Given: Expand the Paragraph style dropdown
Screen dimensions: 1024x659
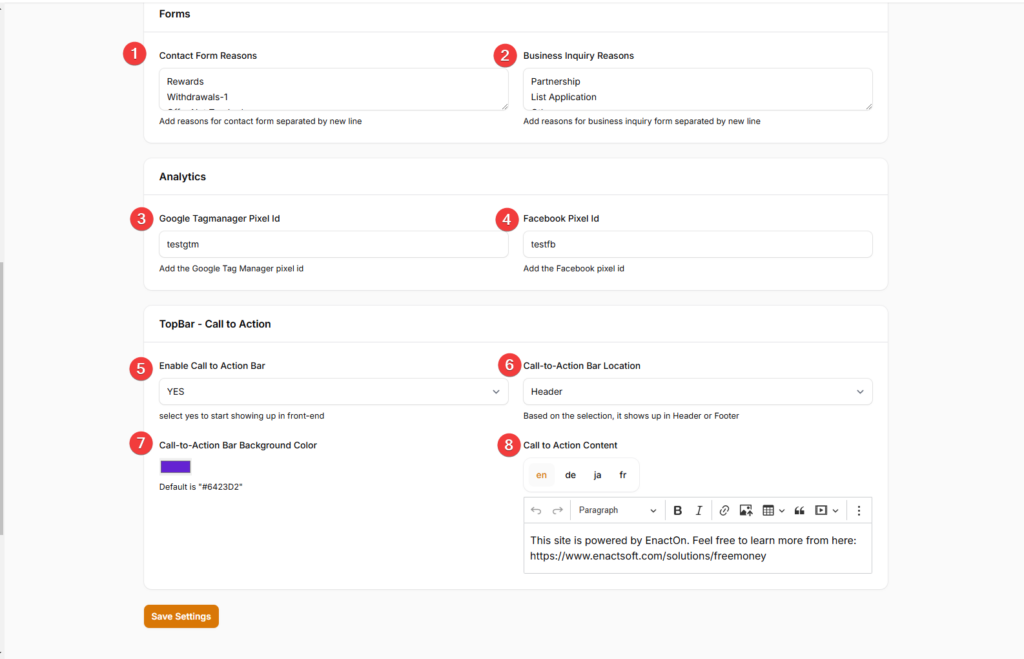Looking at the screenshot, I should coord(617,511).
